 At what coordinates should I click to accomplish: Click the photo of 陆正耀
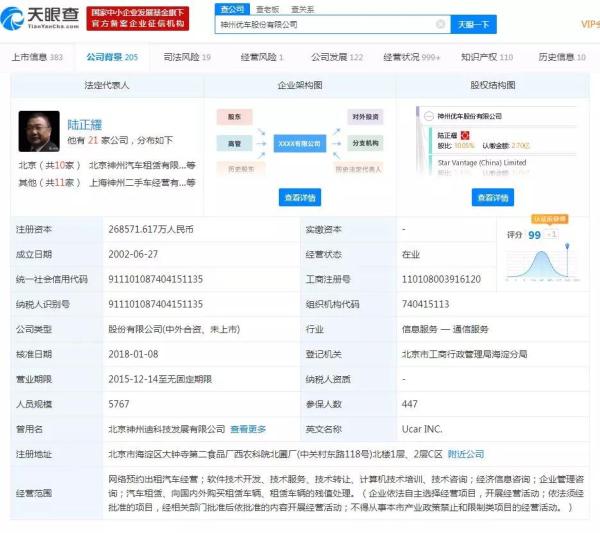[x=38, y=131]
